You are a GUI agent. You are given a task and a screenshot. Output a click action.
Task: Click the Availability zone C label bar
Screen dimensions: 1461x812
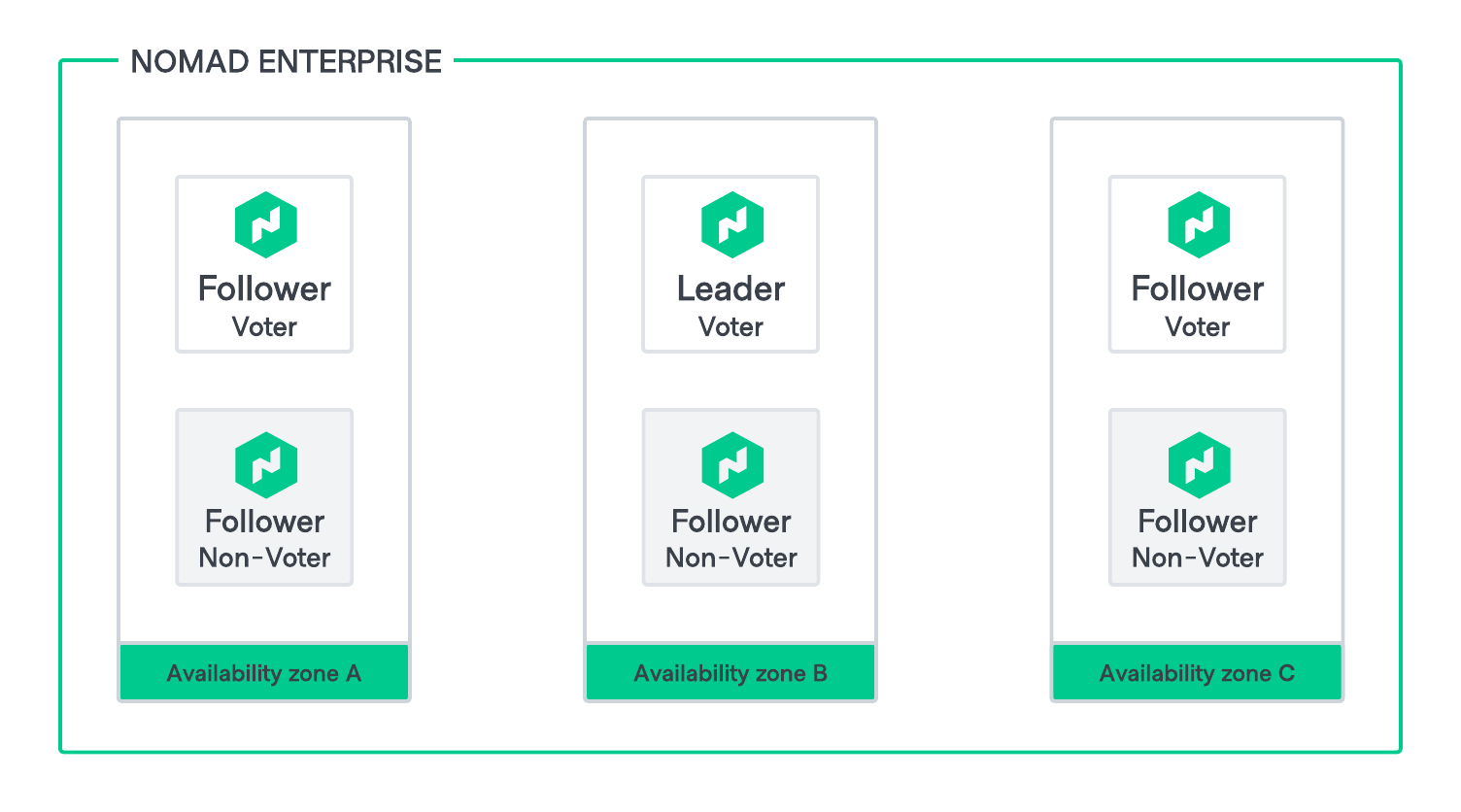1197,672
